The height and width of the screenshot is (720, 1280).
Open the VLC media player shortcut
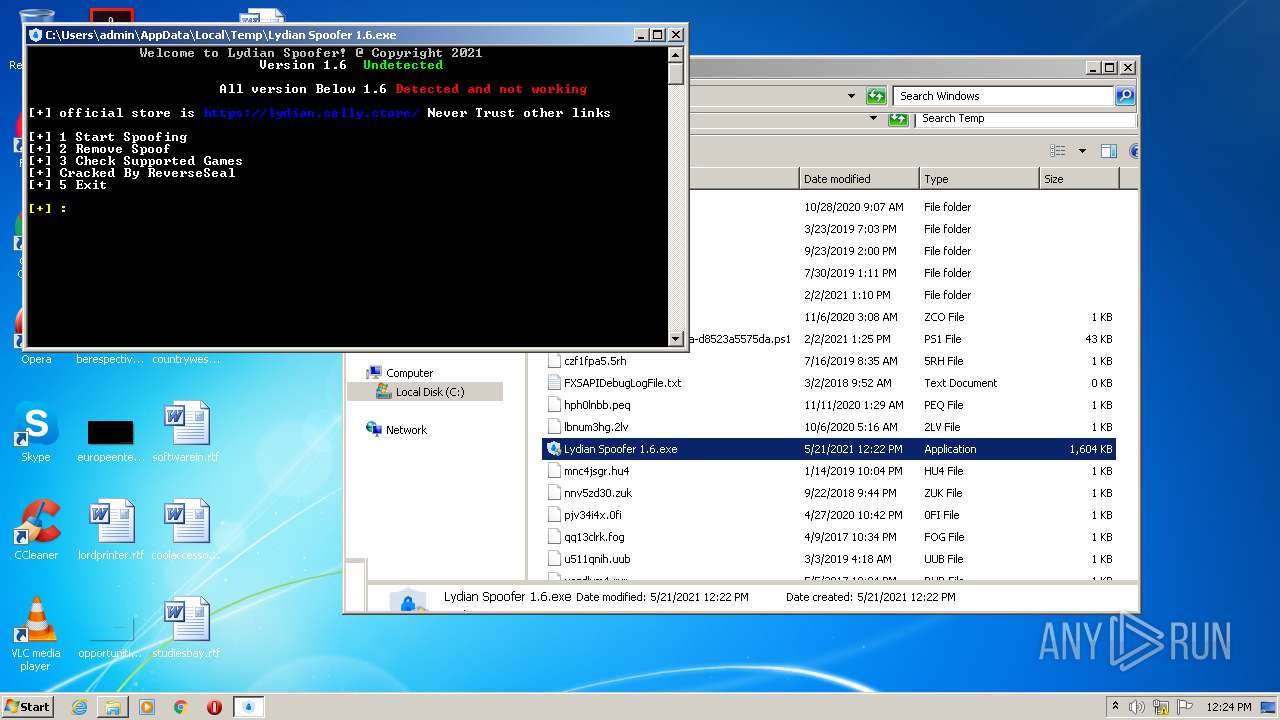36,634
